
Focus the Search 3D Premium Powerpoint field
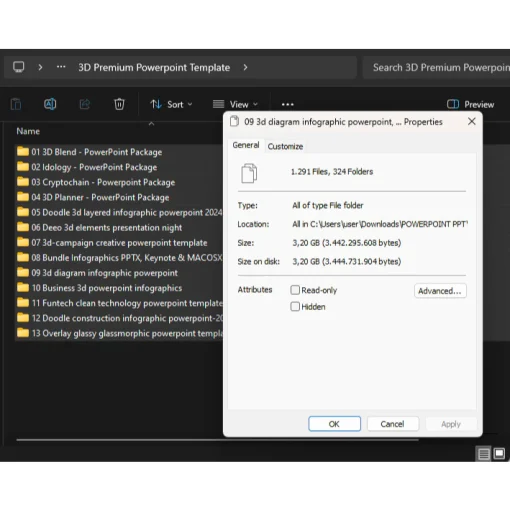436,67
